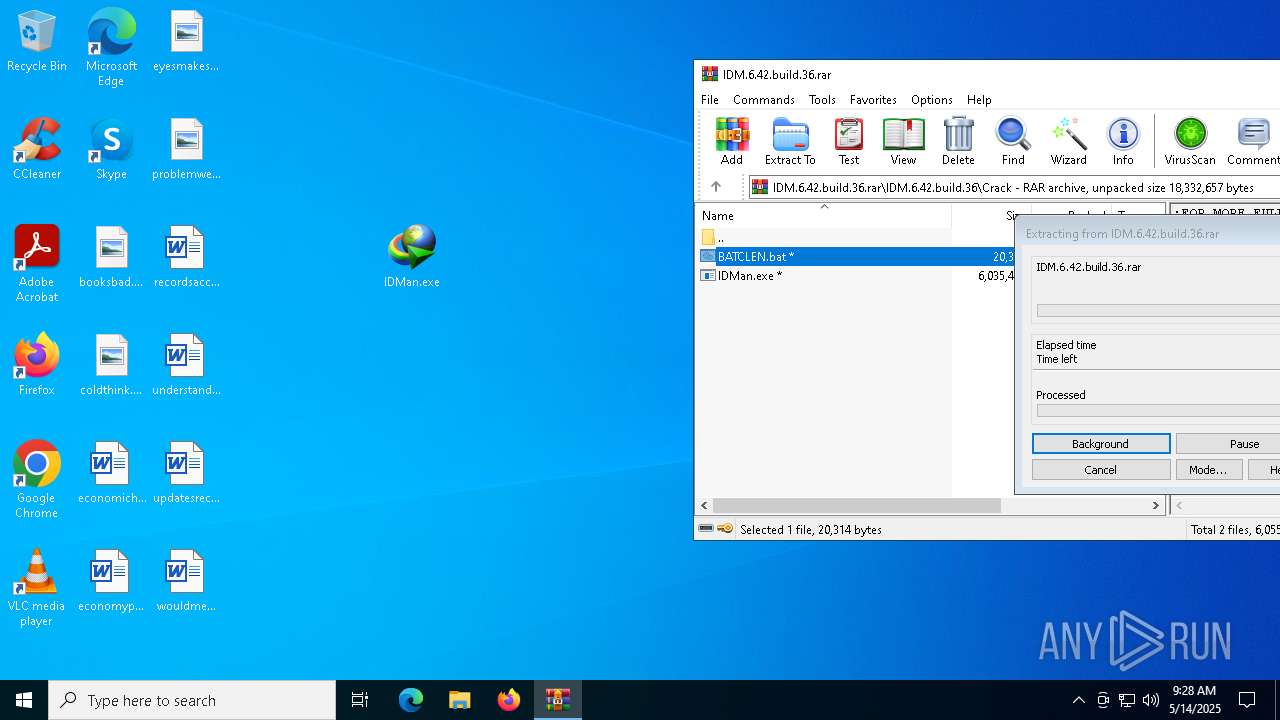Screen dimensions: 1280x720
Task: Select the wouldme Word document
Action: [x=186, y=581]
